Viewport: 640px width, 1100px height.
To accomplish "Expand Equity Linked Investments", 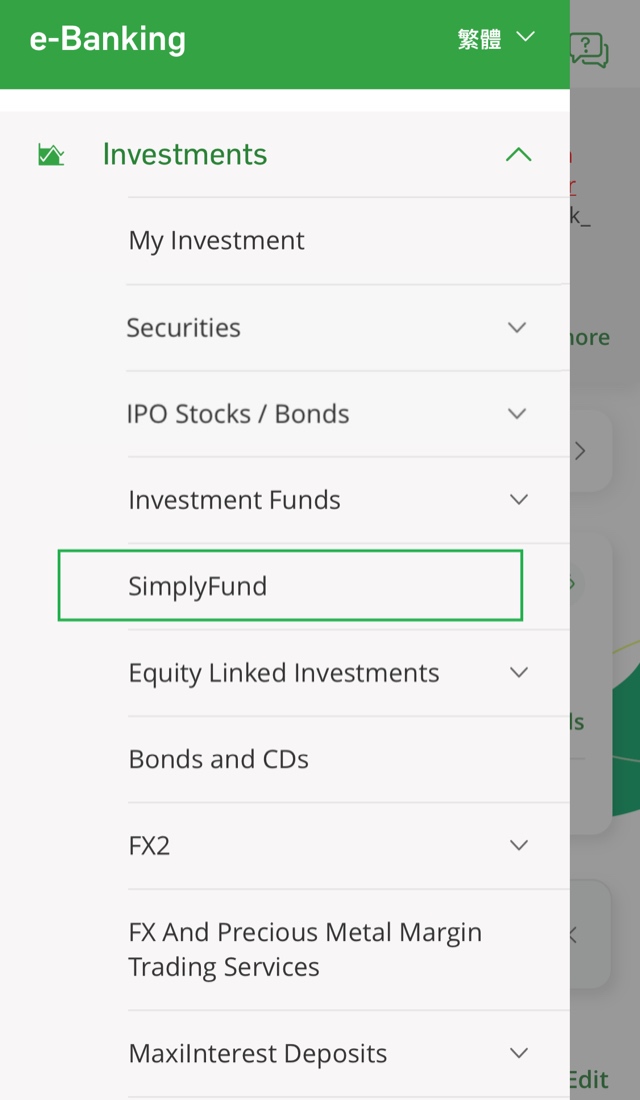I will coord(519,673).
